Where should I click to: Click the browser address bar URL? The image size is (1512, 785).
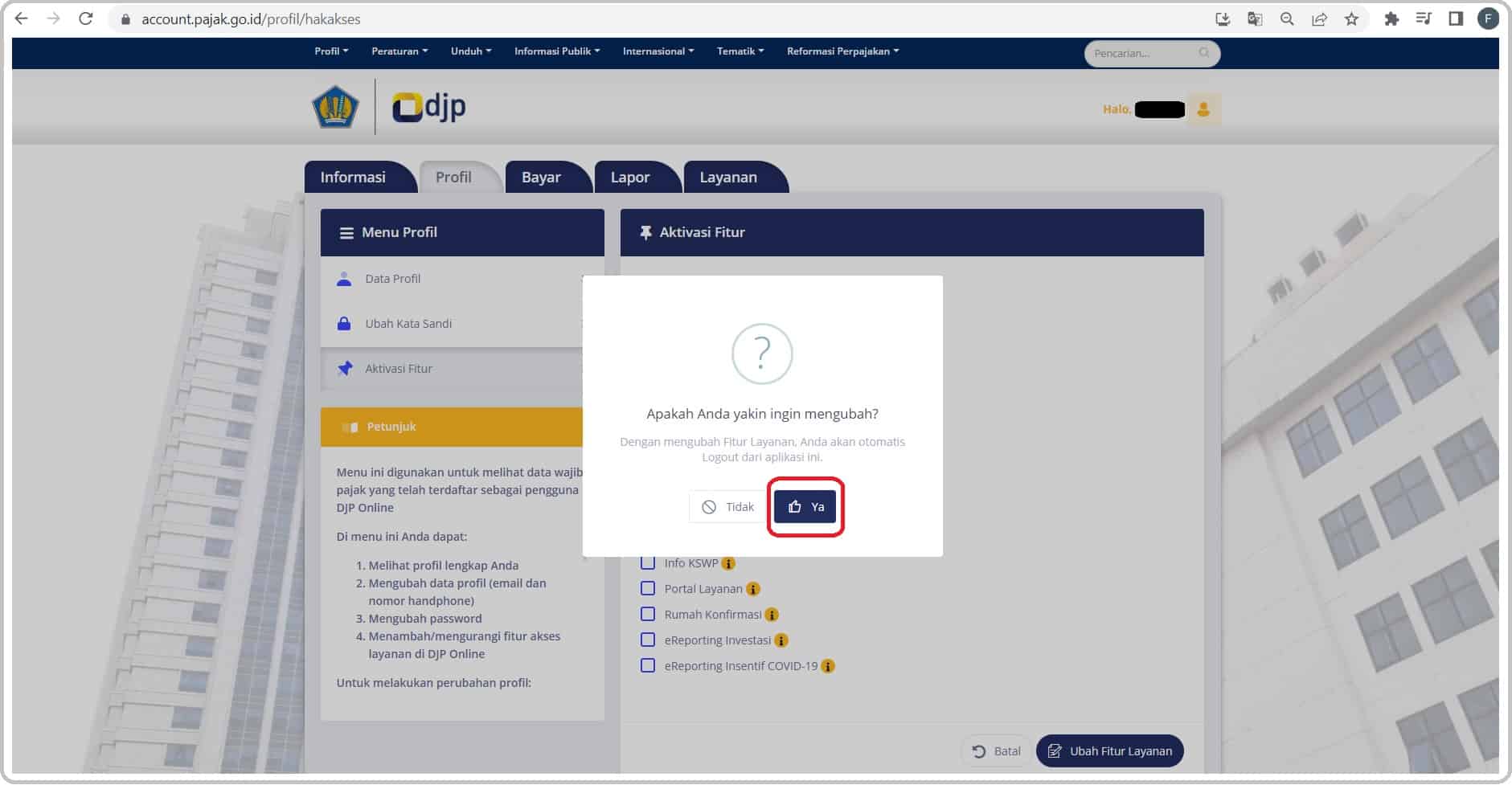[251, 19]
